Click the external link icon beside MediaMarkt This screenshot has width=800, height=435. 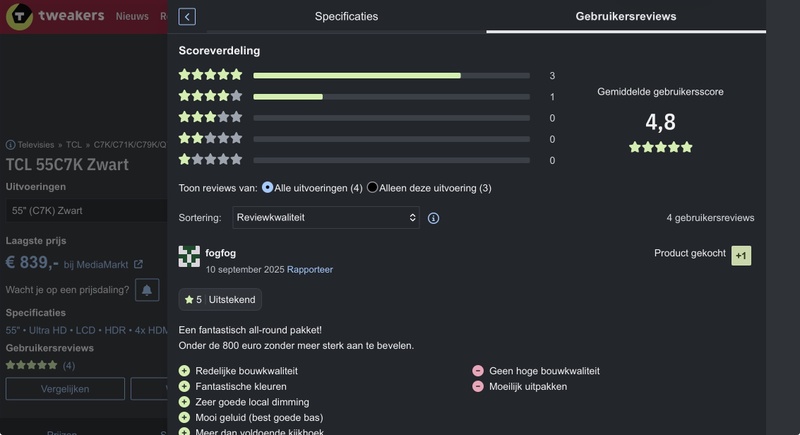coord(138,264)
